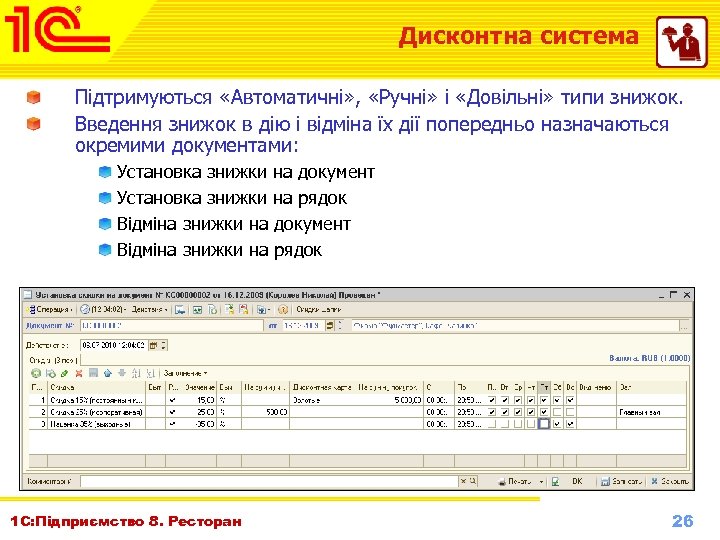The height and width of the screenshot is (540, 720).
Task: Click the gray move-down arrow icon above the table
Action: coord(122,373)
